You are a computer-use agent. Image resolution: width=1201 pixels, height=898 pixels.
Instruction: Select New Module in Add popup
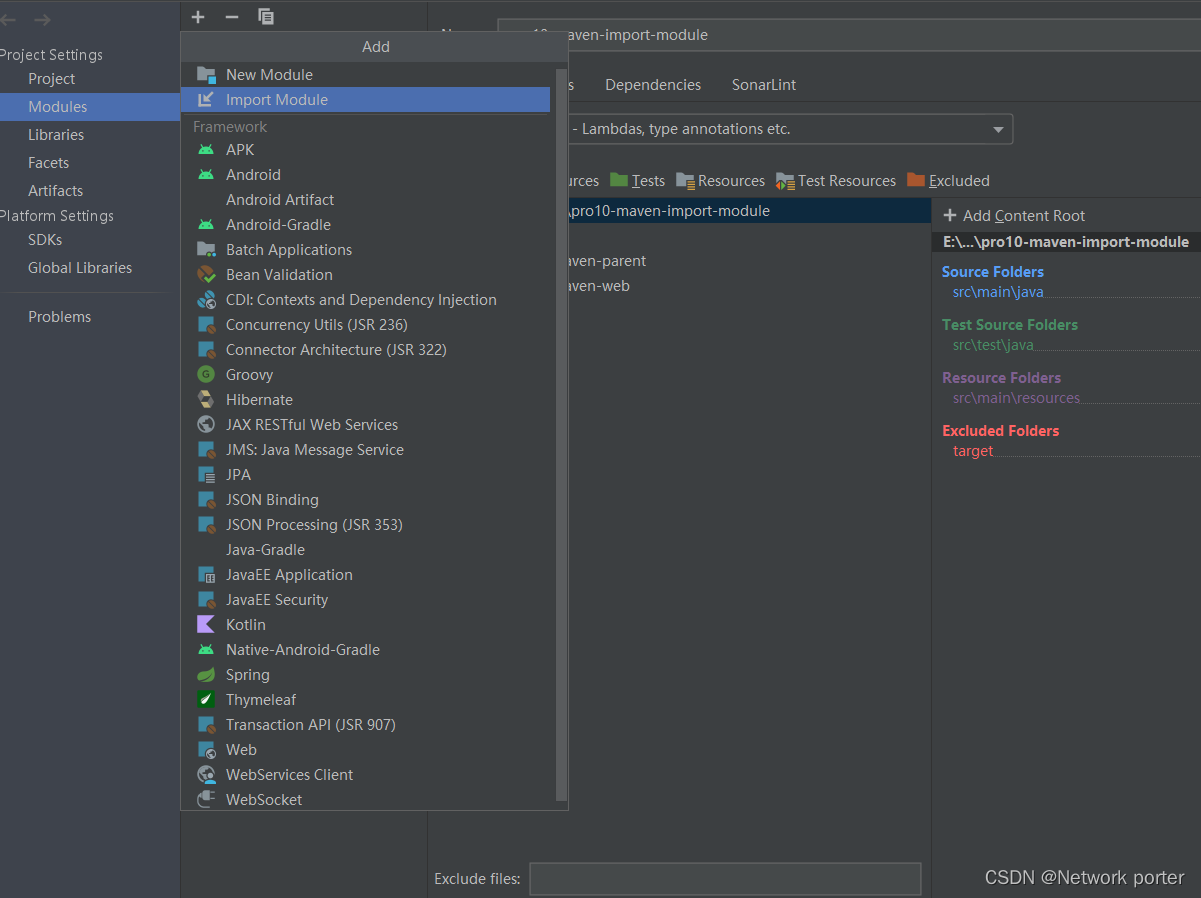coord(365,75)
